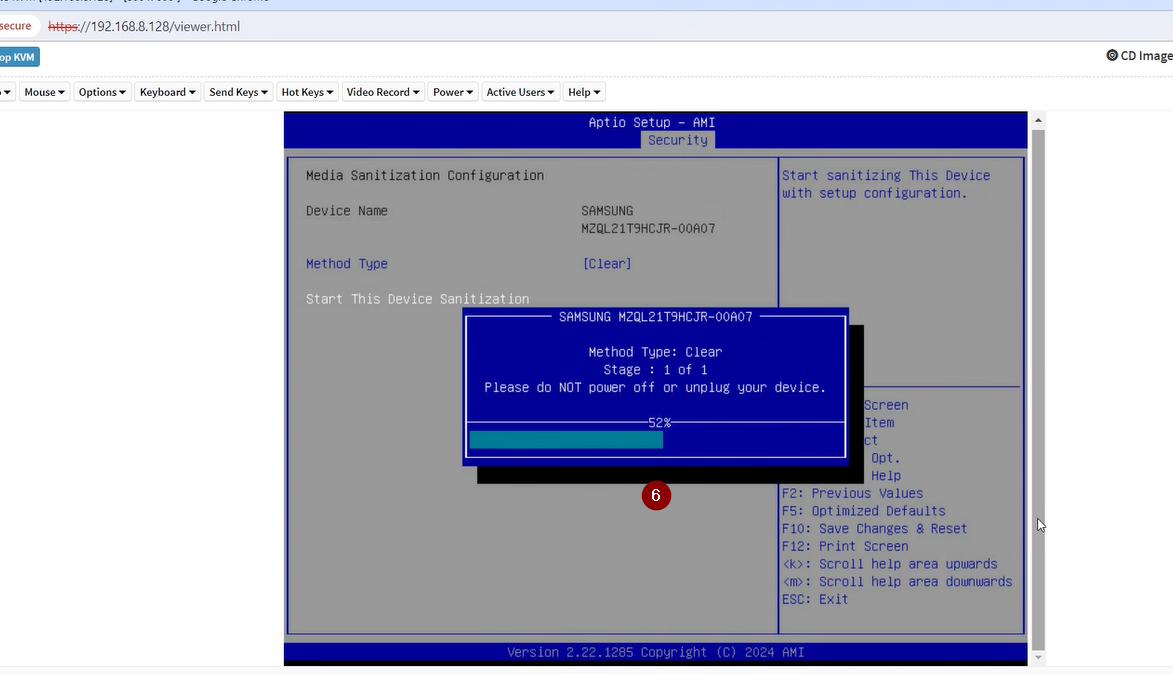Click the ESC: Exit hint
The image size is (1173, 674).
[x=815, y=599]
